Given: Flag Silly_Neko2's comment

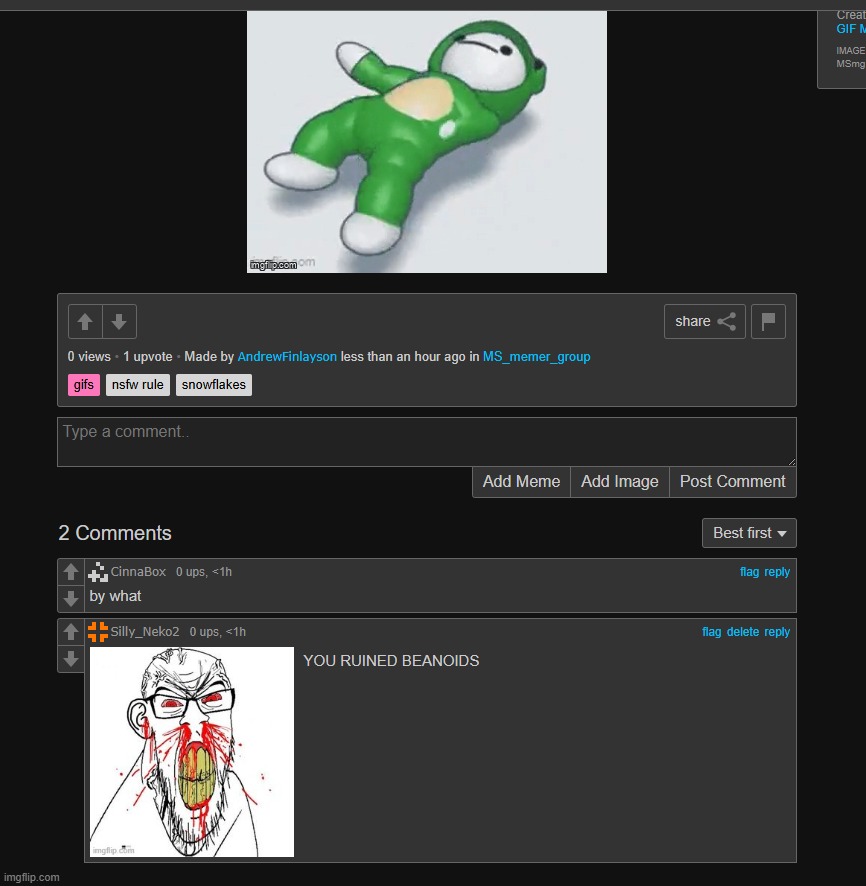Looking at the screenshot, I should pyautogui.click(x=711, y=632).
